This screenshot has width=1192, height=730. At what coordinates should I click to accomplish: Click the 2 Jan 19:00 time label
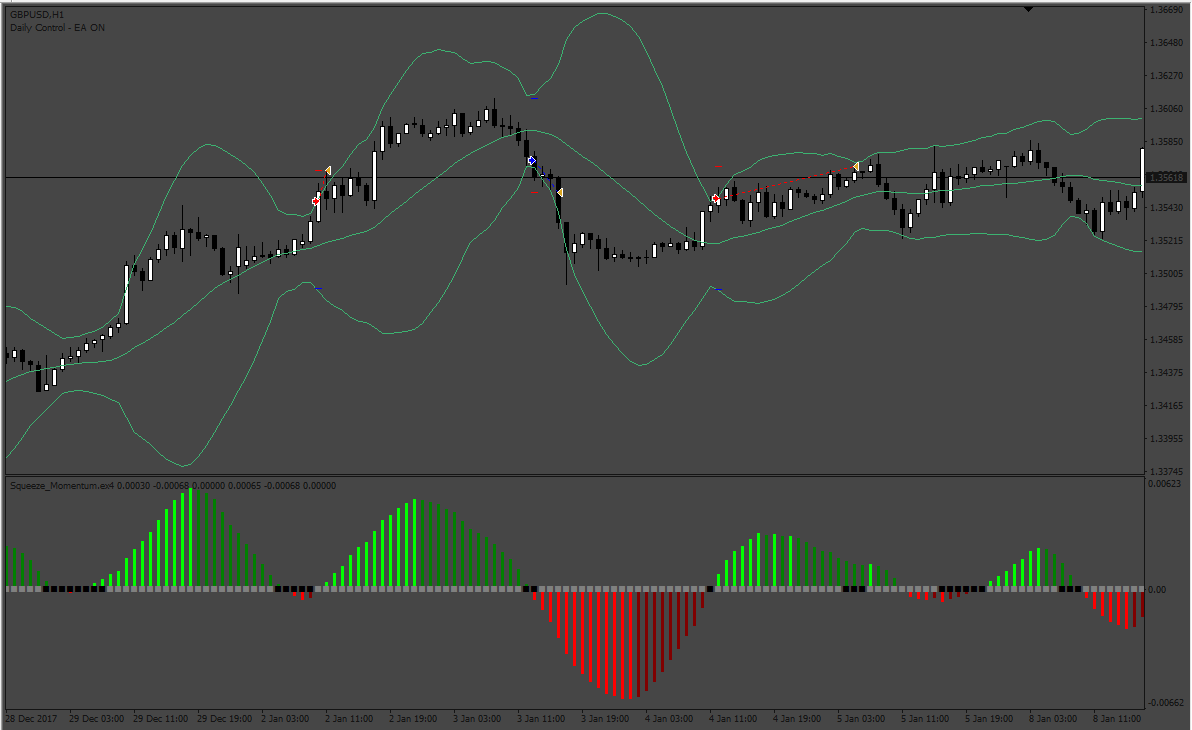413,719
